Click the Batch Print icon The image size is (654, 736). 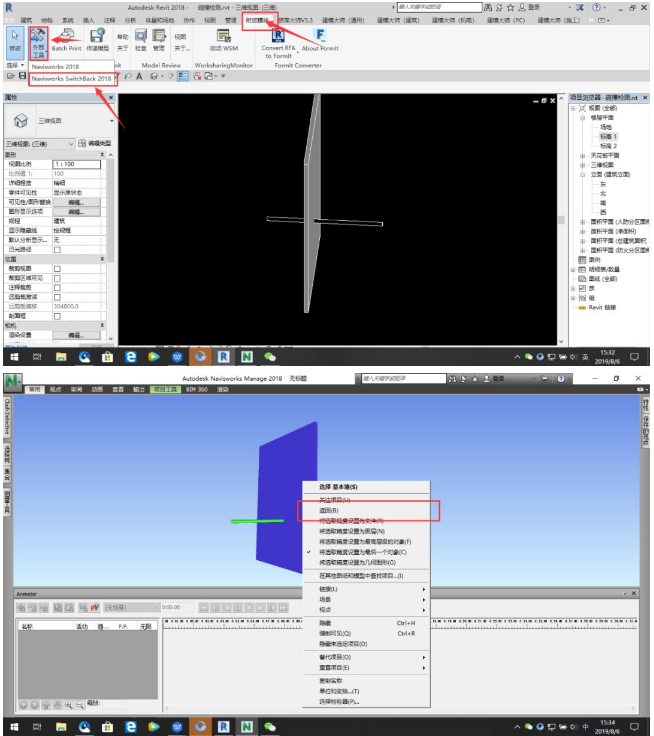point(66,40)
